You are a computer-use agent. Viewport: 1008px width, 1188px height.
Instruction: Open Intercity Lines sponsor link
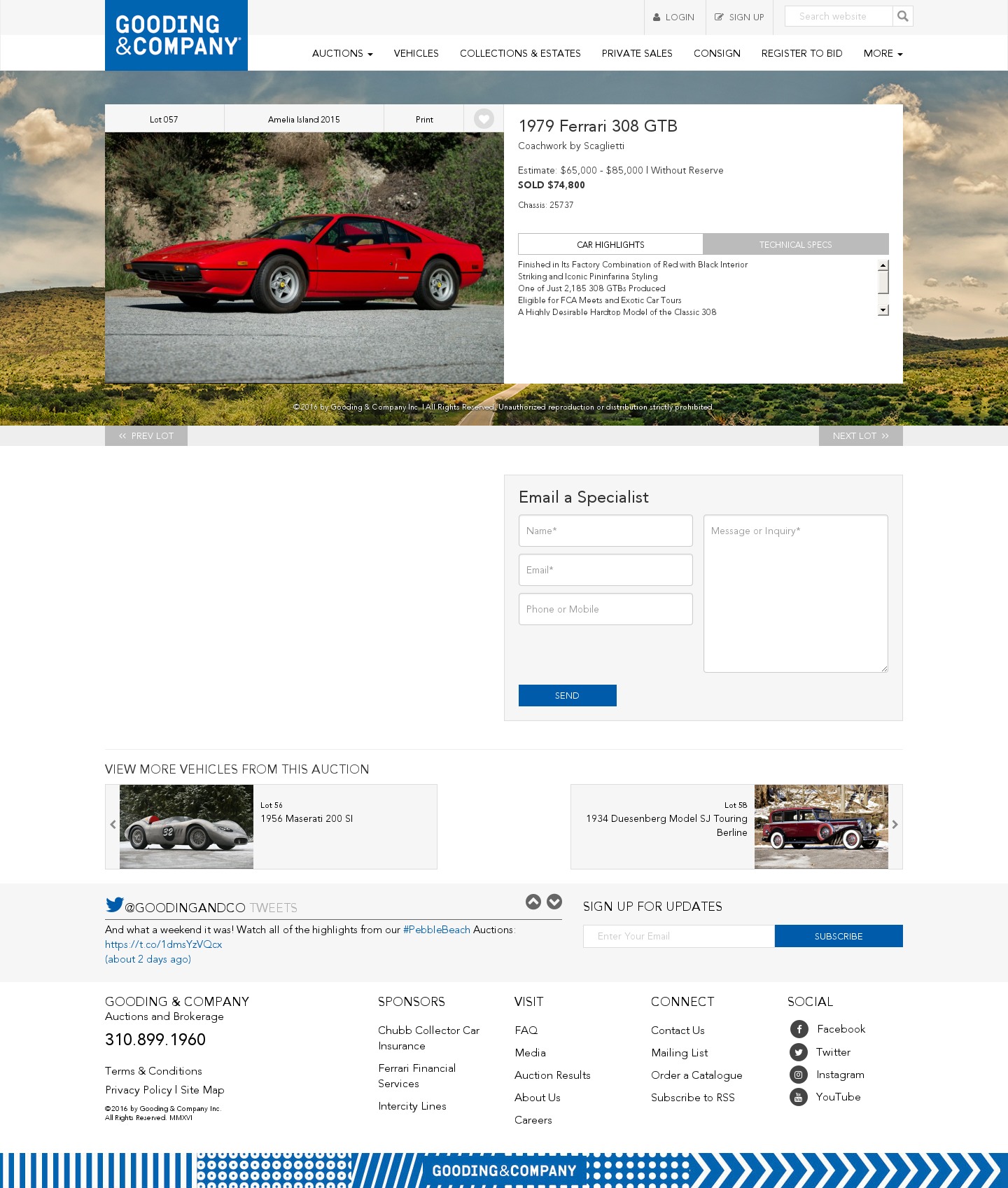tap(412, 1106)
